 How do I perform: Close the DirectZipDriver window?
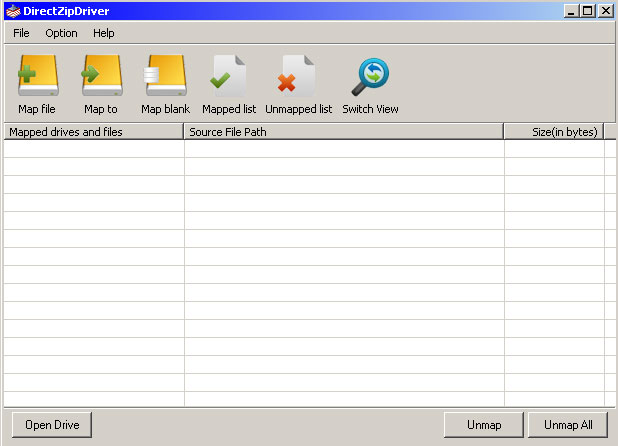click(606, 11)
